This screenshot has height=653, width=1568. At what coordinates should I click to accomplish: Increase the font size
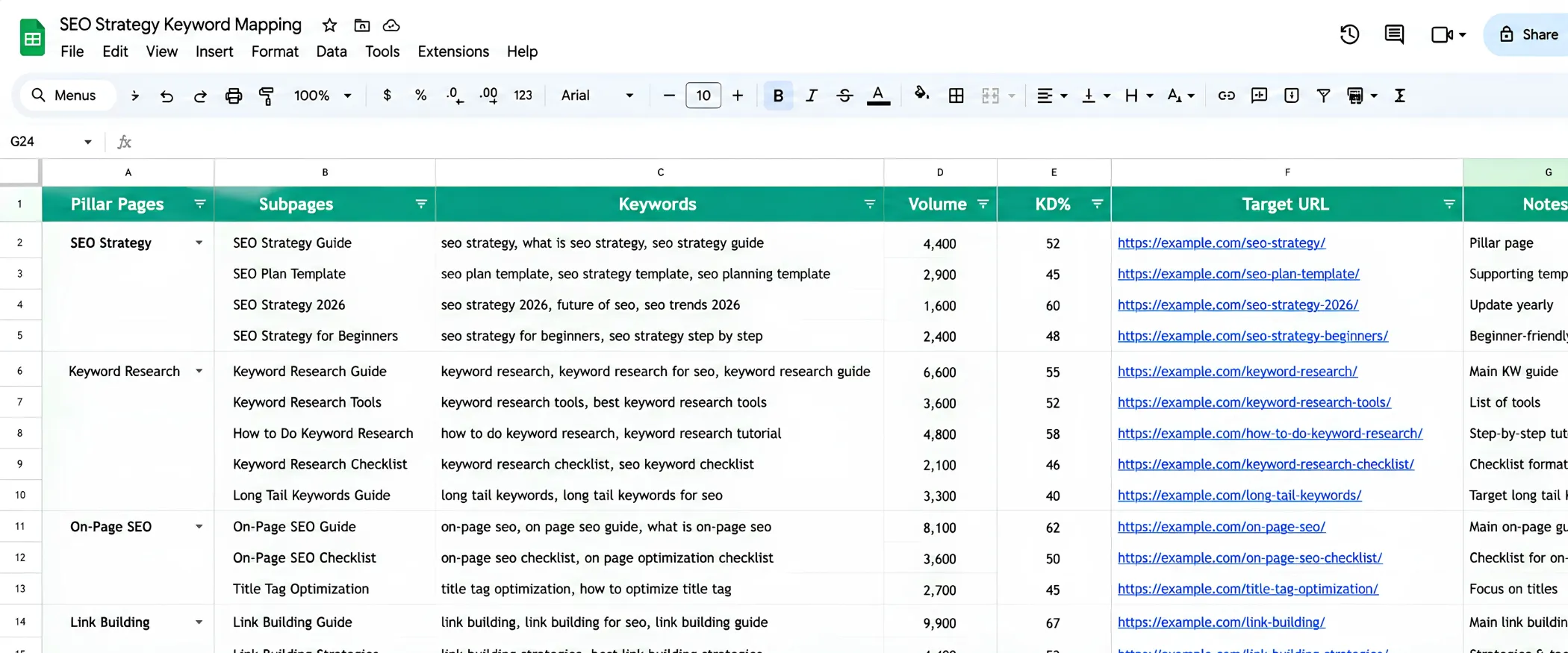738,96
